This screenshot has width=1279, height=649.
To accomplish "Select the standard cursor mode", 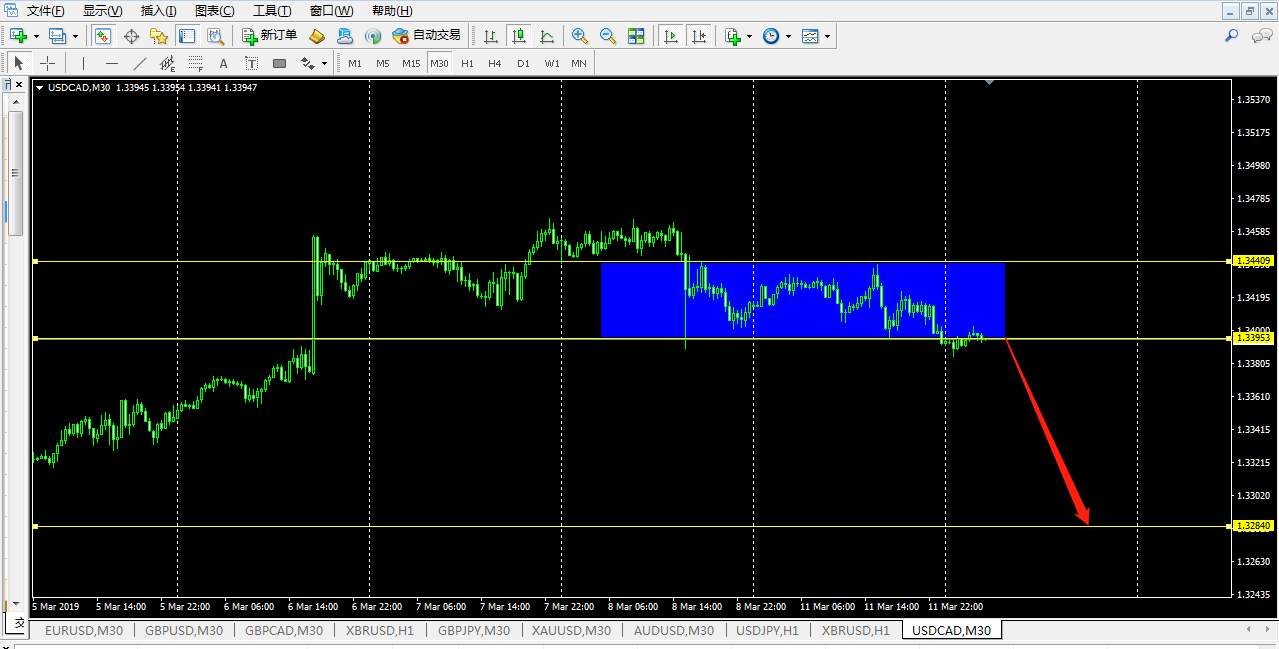I will pos(19,63).
